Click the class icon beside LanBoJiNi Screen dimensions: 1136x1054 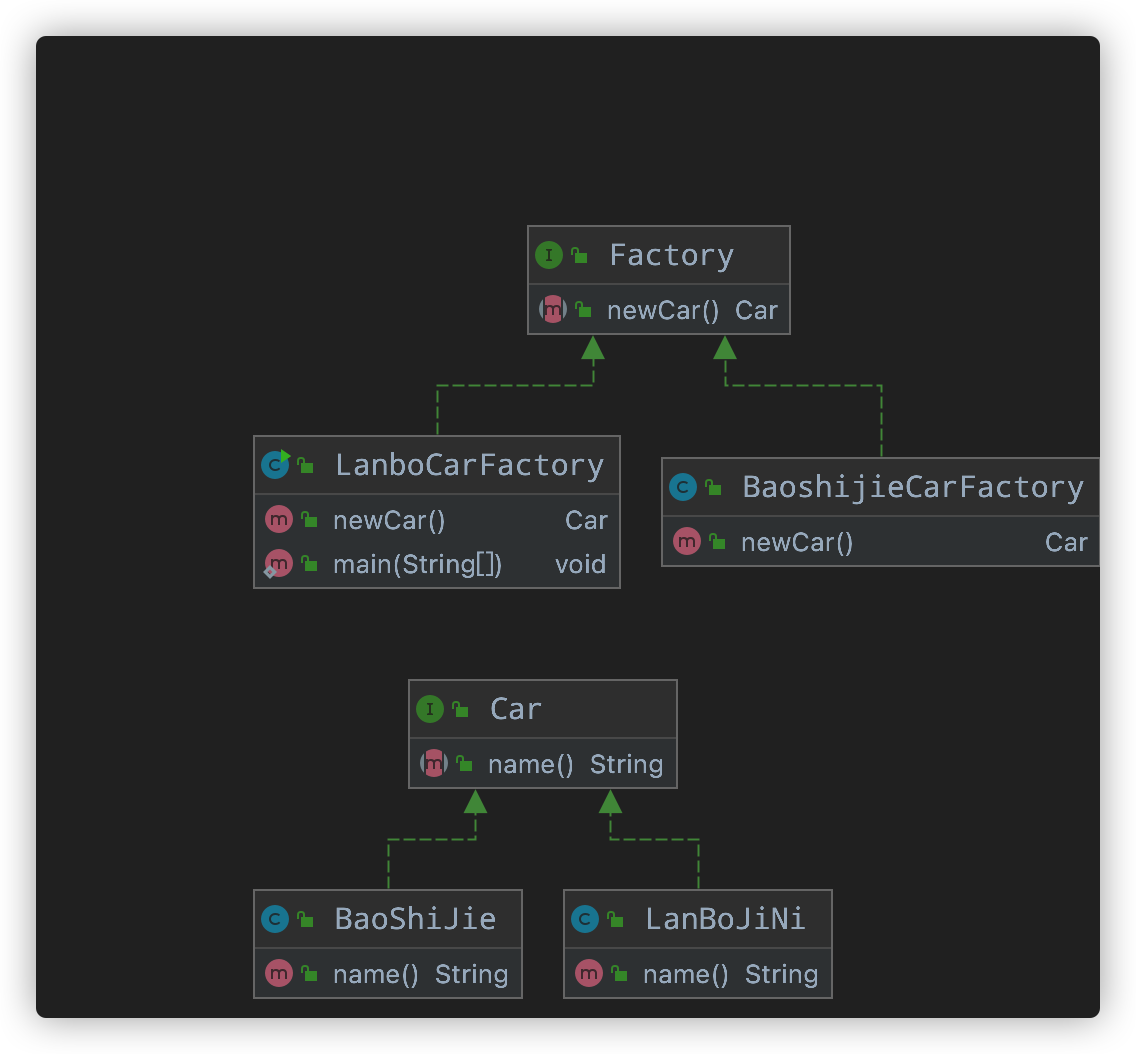point(585,919)
